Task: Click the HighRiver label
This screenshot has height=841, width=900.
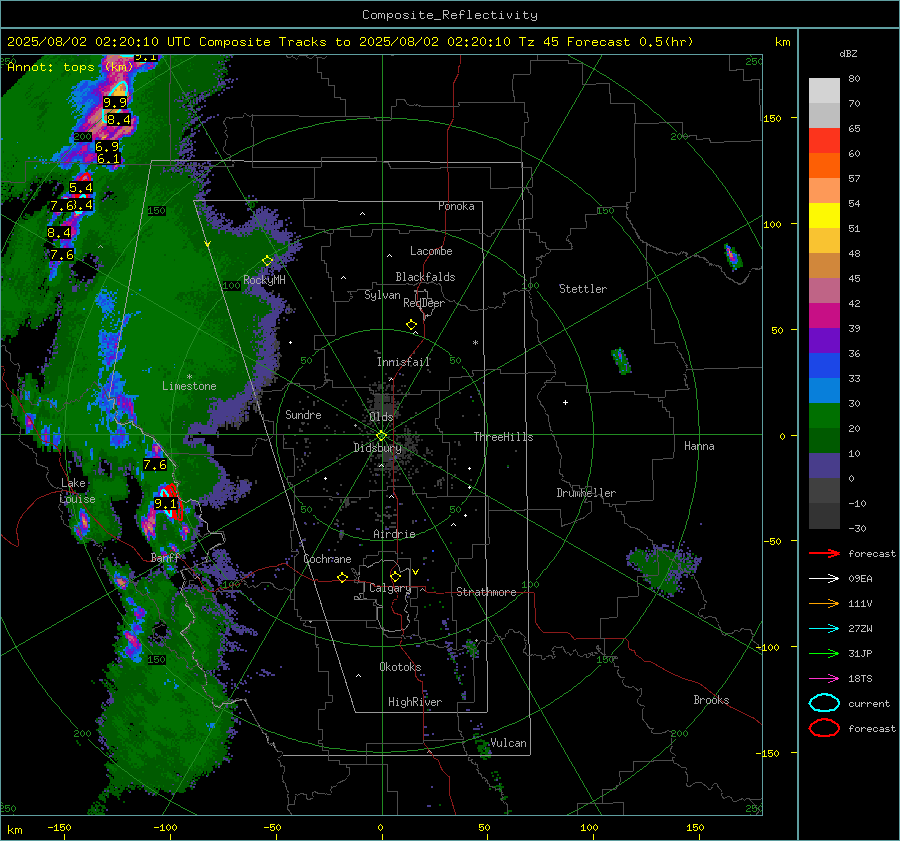Action: coord(415,702)
